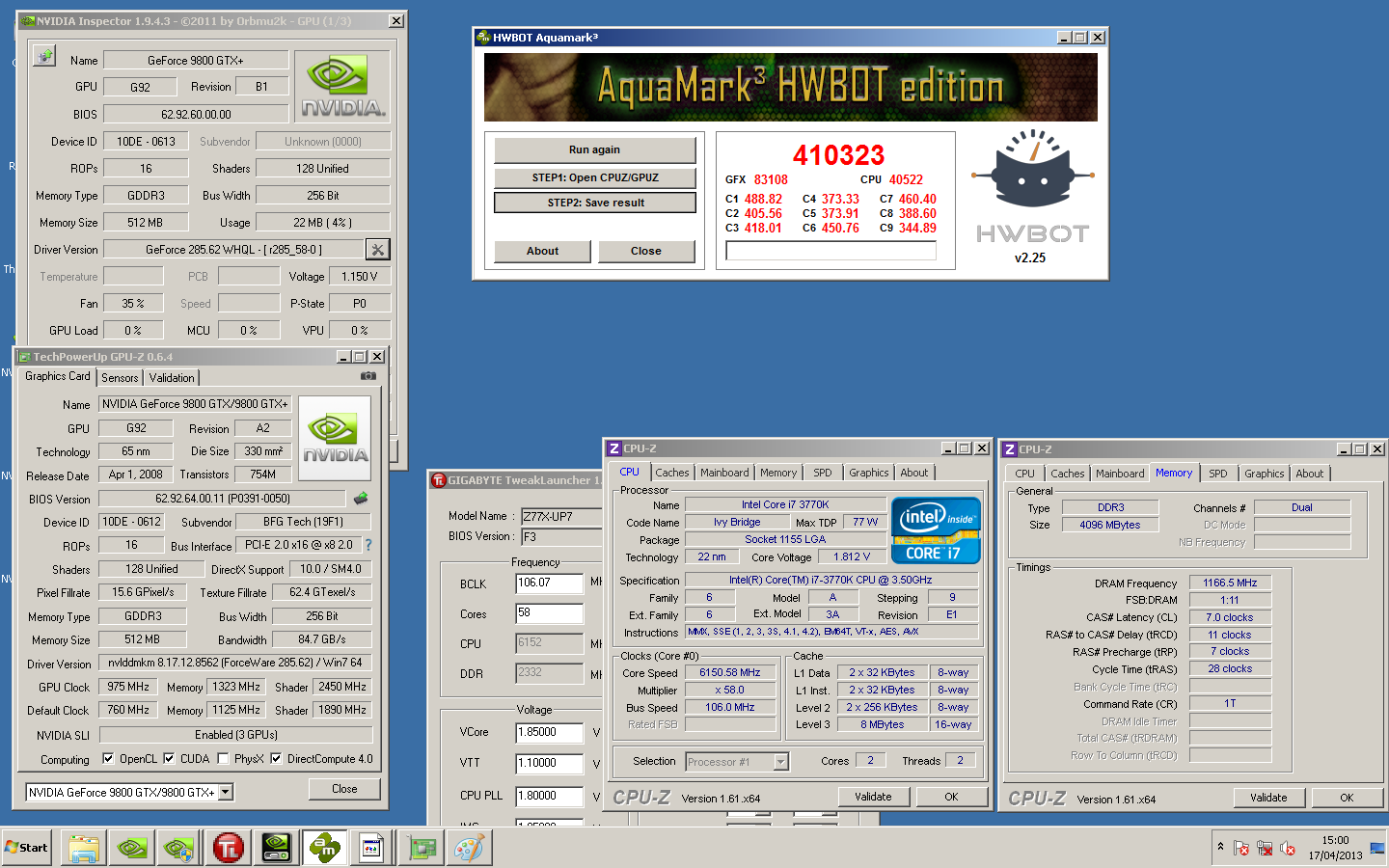Click the VTT voltage field
Viewport: 1389px width, 868px height.
tap(550, 763)
